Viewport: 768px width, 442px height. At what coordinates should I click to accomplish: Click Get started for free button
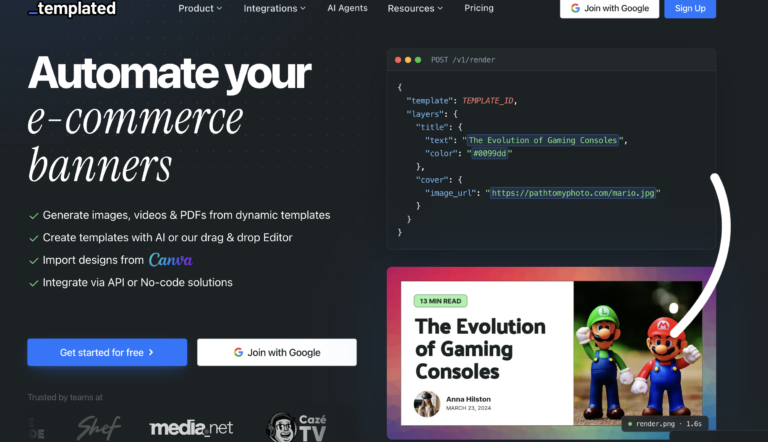(107, 352)
